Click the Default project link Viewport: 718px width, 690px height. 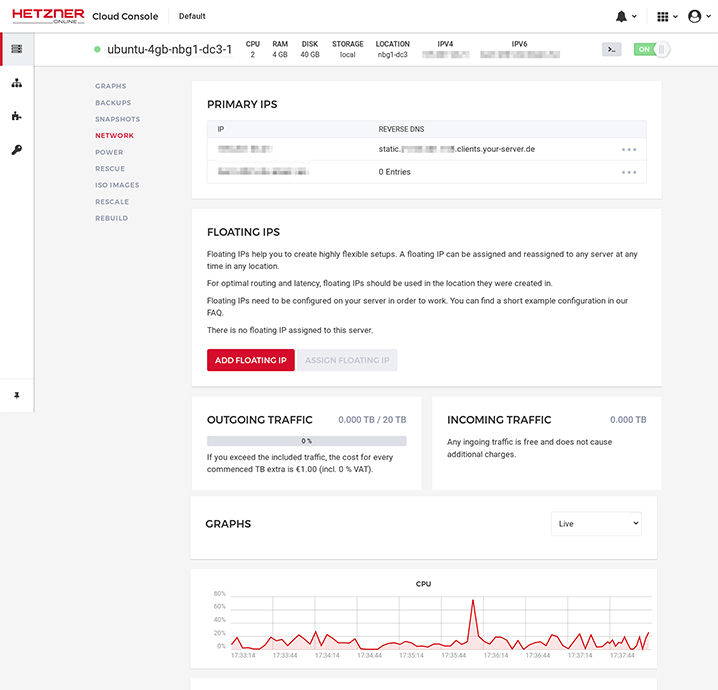(x=192, y=16)
